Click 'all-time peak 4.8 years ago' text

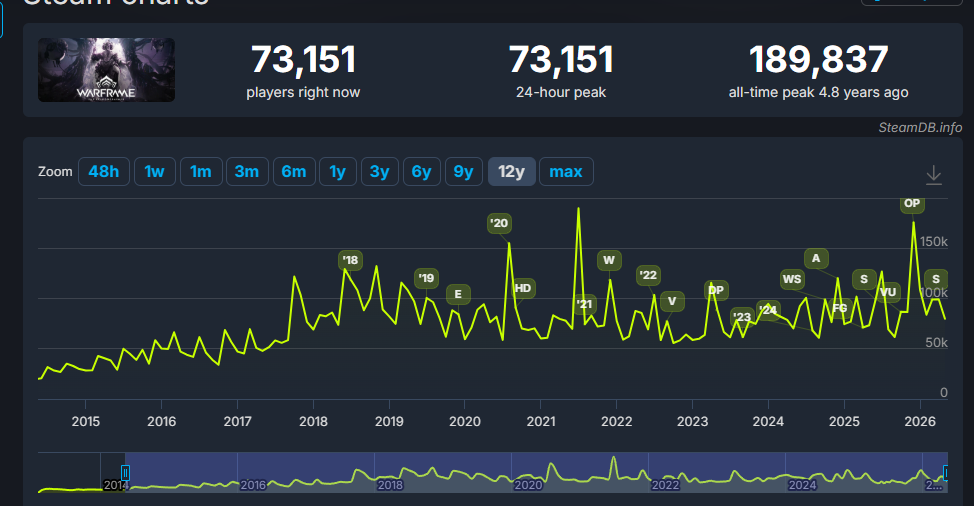(819, 93)
